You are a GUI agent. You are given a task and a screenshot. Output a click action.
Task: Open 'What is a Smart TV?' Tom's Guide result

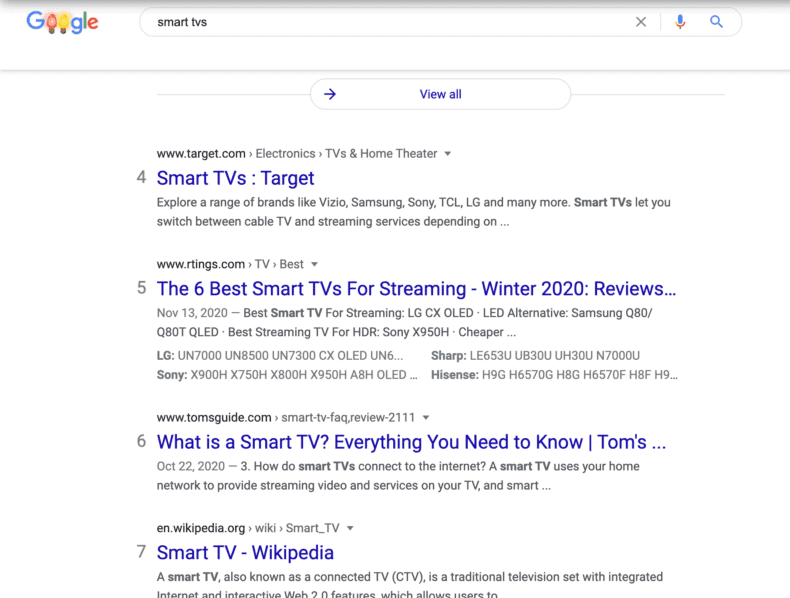point(411,442)
